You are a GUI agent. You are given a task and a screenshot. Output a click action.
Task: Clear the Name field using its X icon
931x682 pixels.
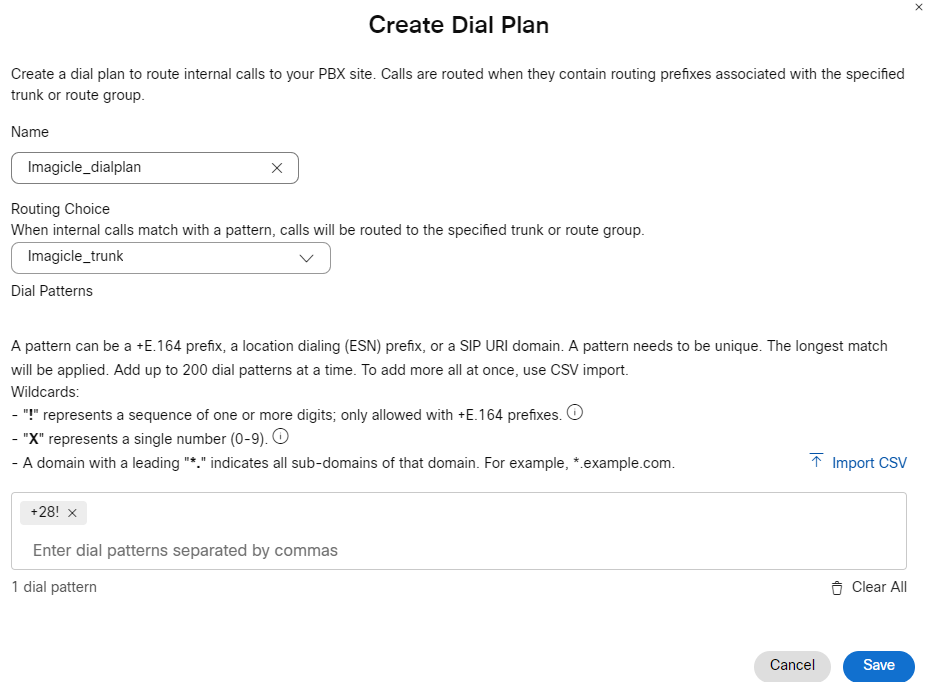(x=277, y=168)
